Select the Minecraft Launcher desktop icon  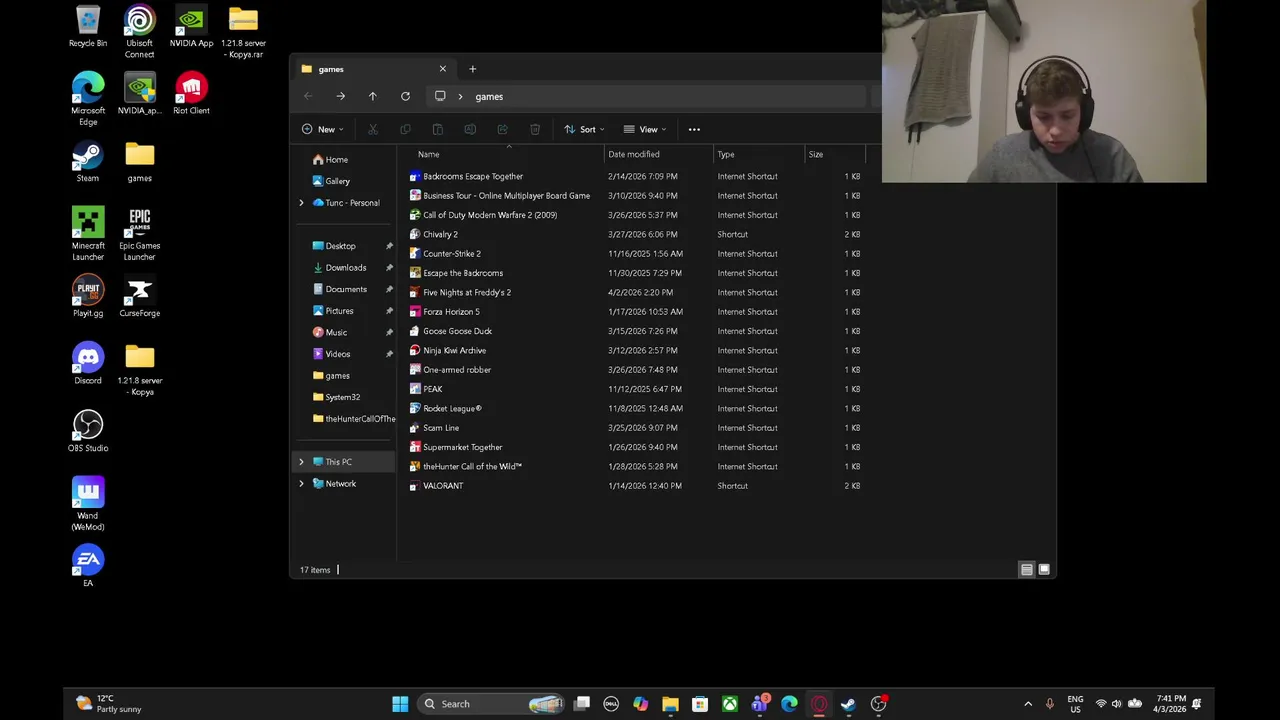(x=88, y=234)
